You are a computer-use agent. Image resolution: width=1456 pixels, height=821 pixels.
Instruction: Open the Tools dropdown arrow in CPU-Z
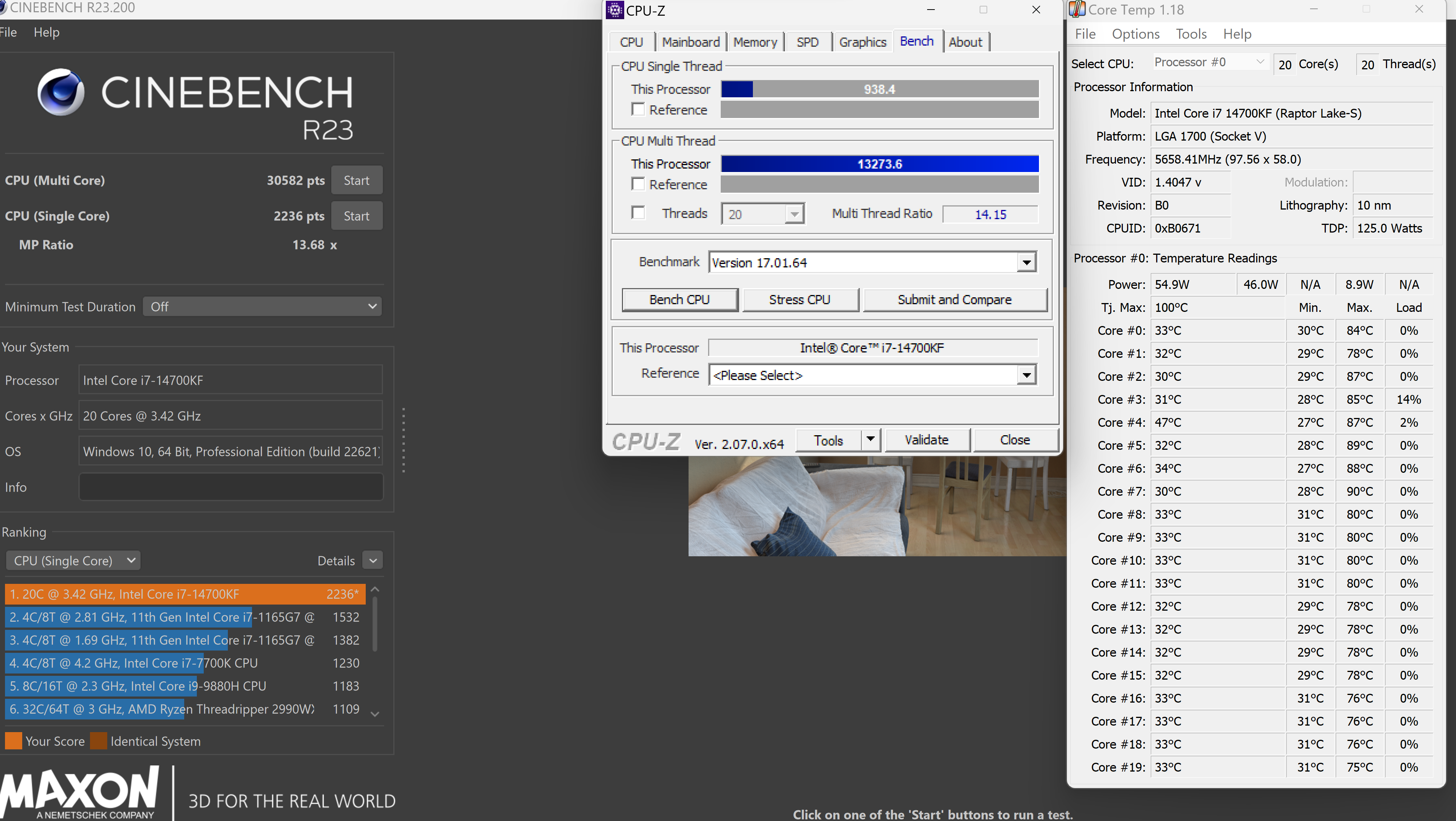[871, 439]
